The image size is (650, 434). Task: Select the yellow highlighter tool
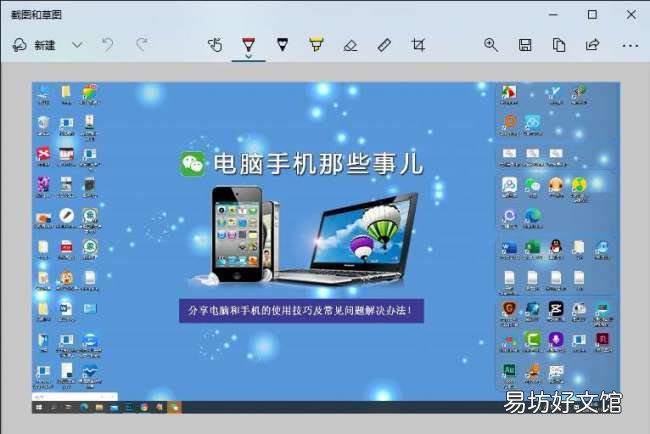coord(316,44)
